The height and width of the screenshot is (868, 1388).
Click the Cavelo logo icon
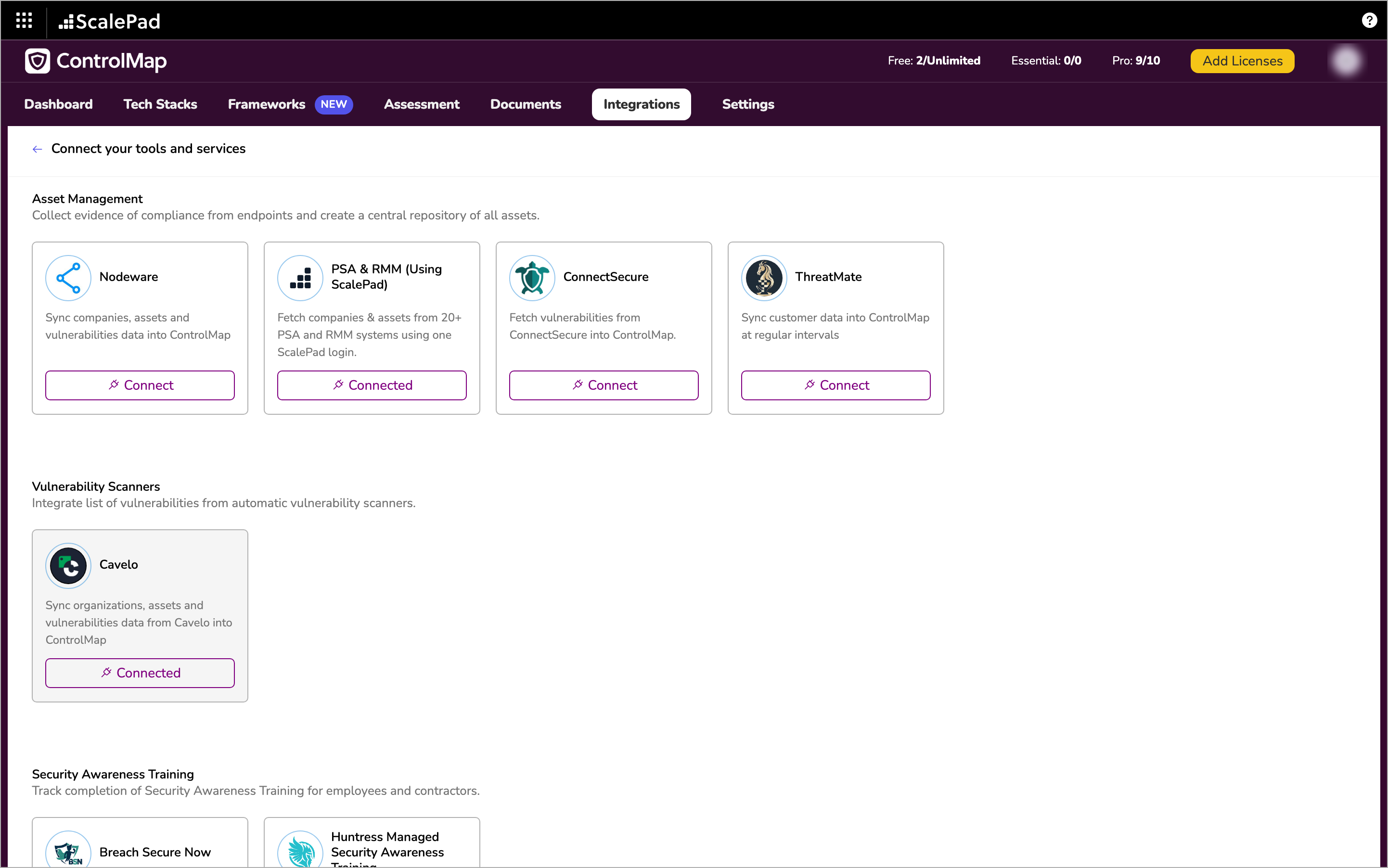point(68,565)
